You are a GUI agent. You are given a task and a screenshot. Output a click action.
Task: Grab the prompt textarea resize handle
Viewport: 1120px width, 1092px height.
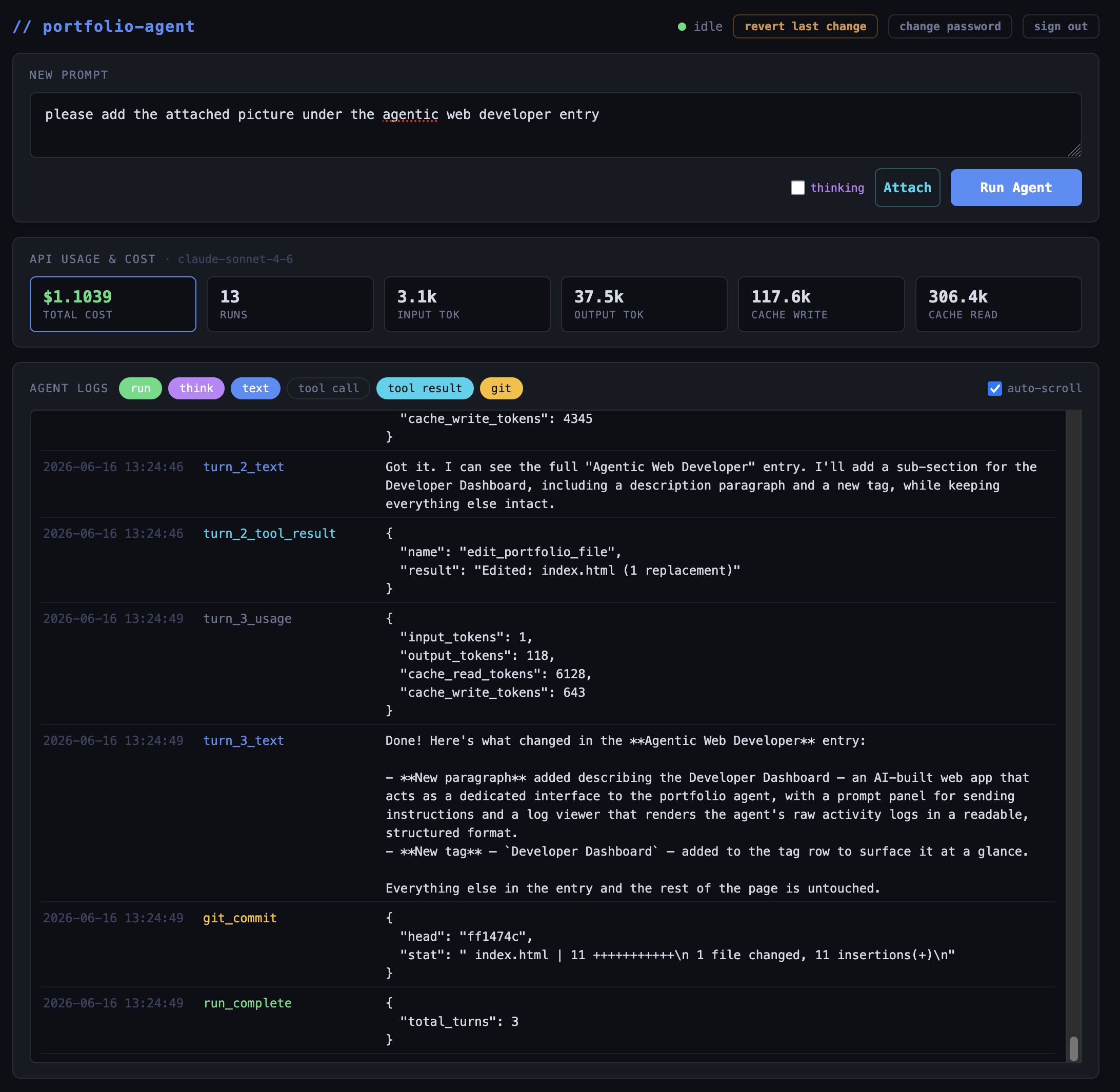click(x=1074, y=150)
